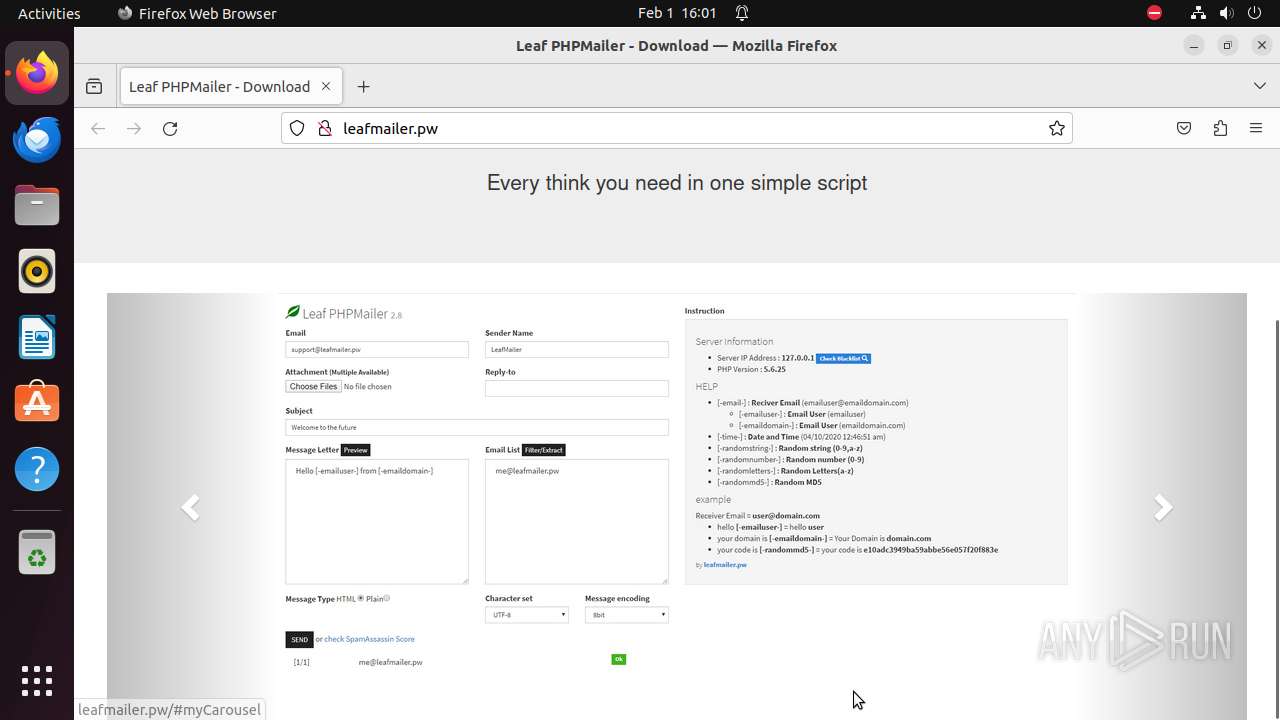
Task: Click 'by leafmailer.pw' link in slide
Action: (x=721, y=565)
